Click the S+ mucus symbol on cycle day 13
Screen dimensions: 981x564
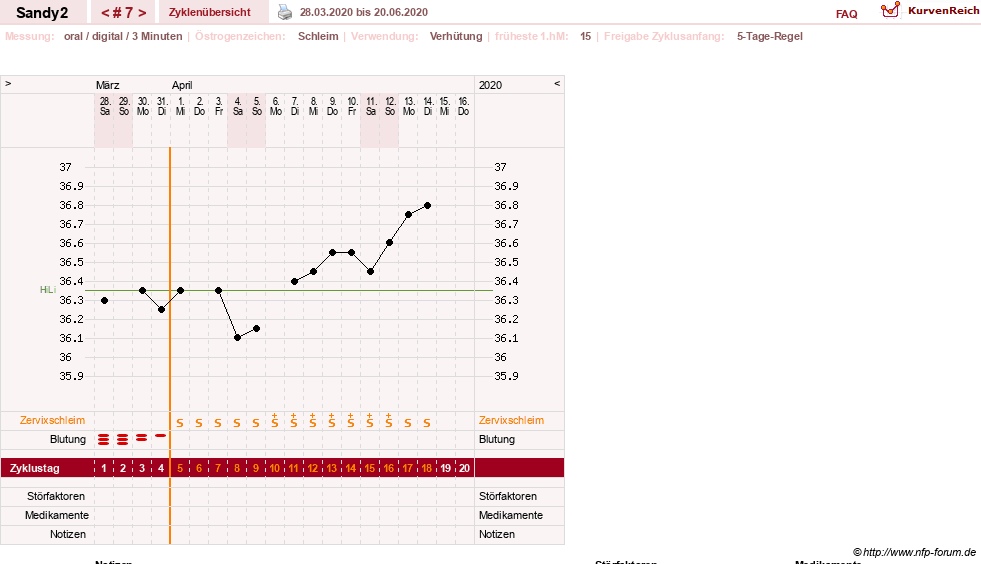coord(332,421)
